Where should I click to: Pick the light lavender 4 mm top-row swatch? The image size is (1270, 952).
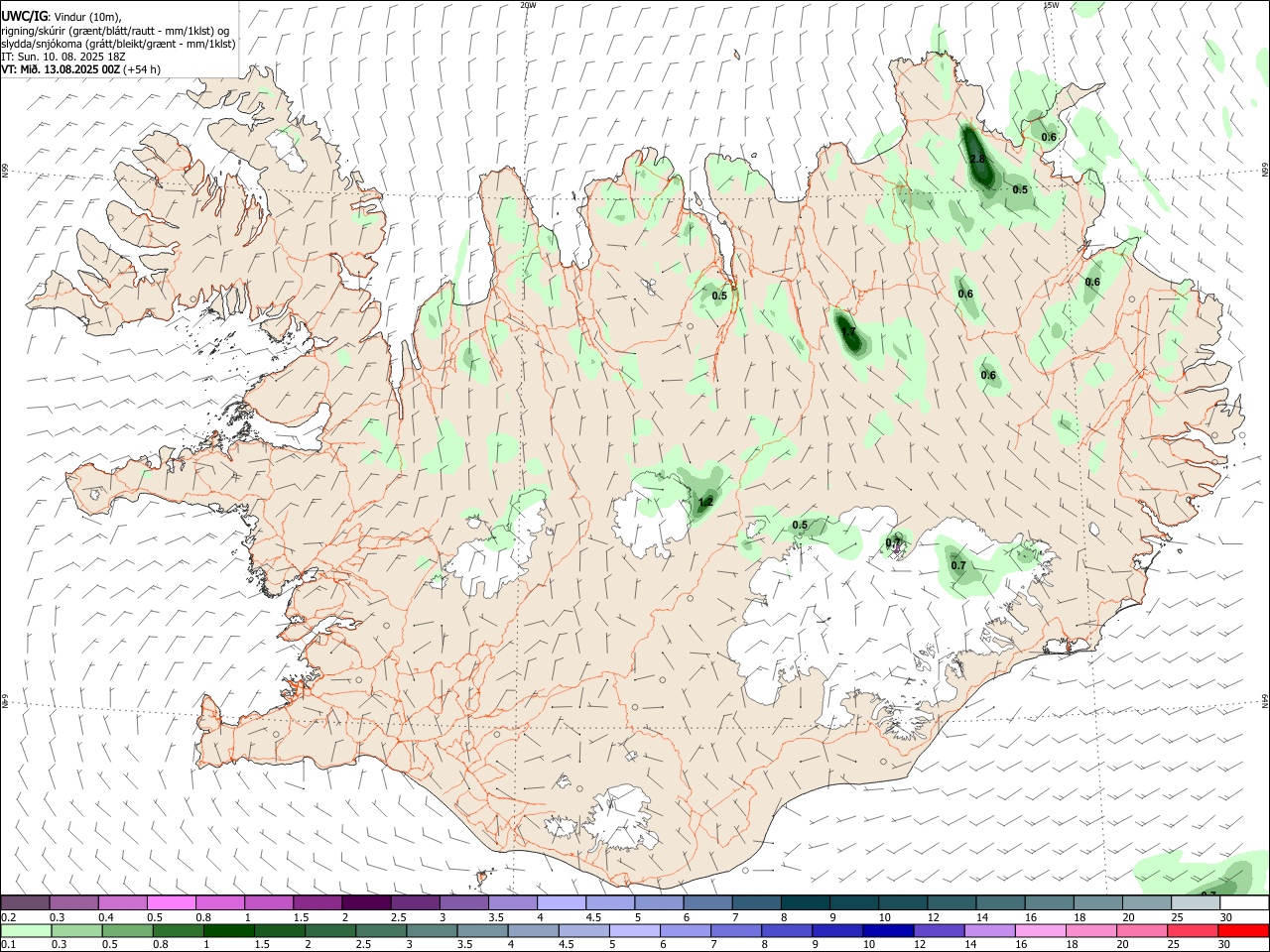point(562,902)
